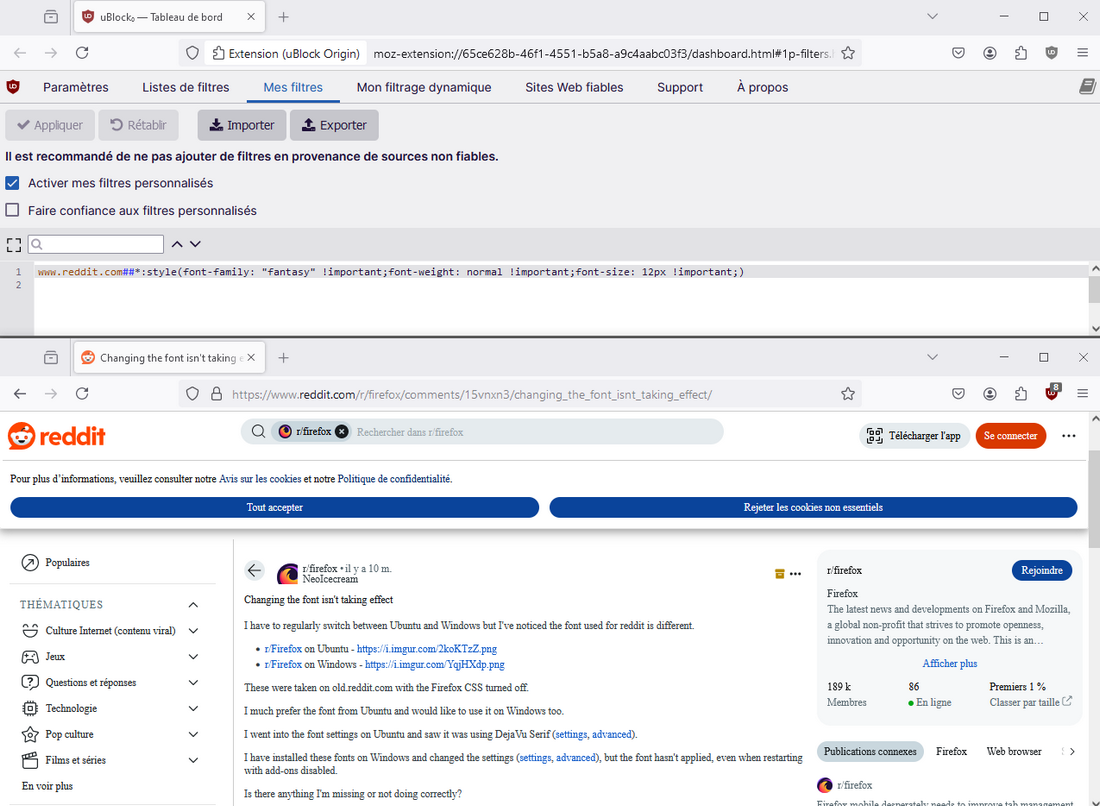The height and width of the screenshot is (806, 1100).
Task: Check Faire confiance aux filtres personnalisés
Action: click(x=12, y=210)
